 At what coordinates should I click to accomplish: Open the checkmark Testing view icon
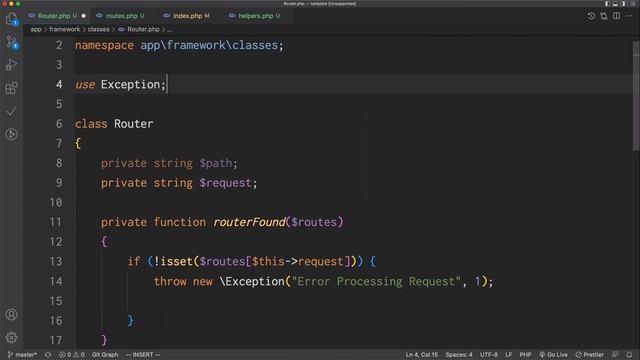[11, 111]
